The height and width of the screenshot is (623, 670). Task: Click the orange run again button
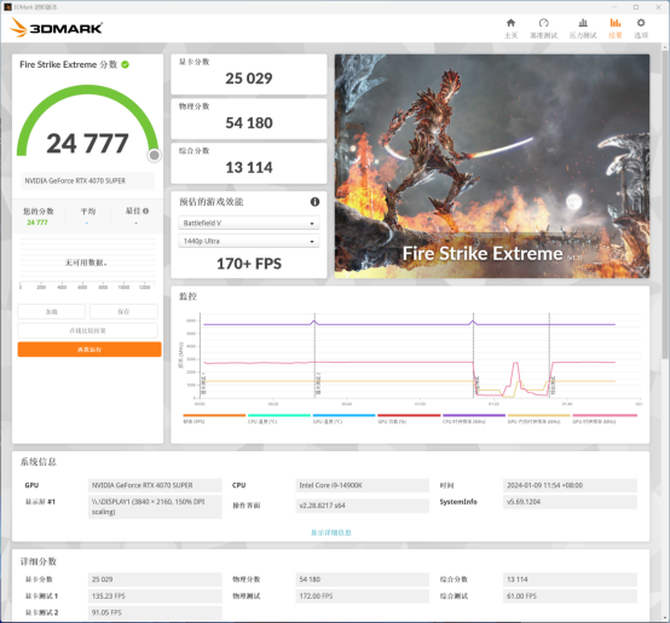coord(89,349)
